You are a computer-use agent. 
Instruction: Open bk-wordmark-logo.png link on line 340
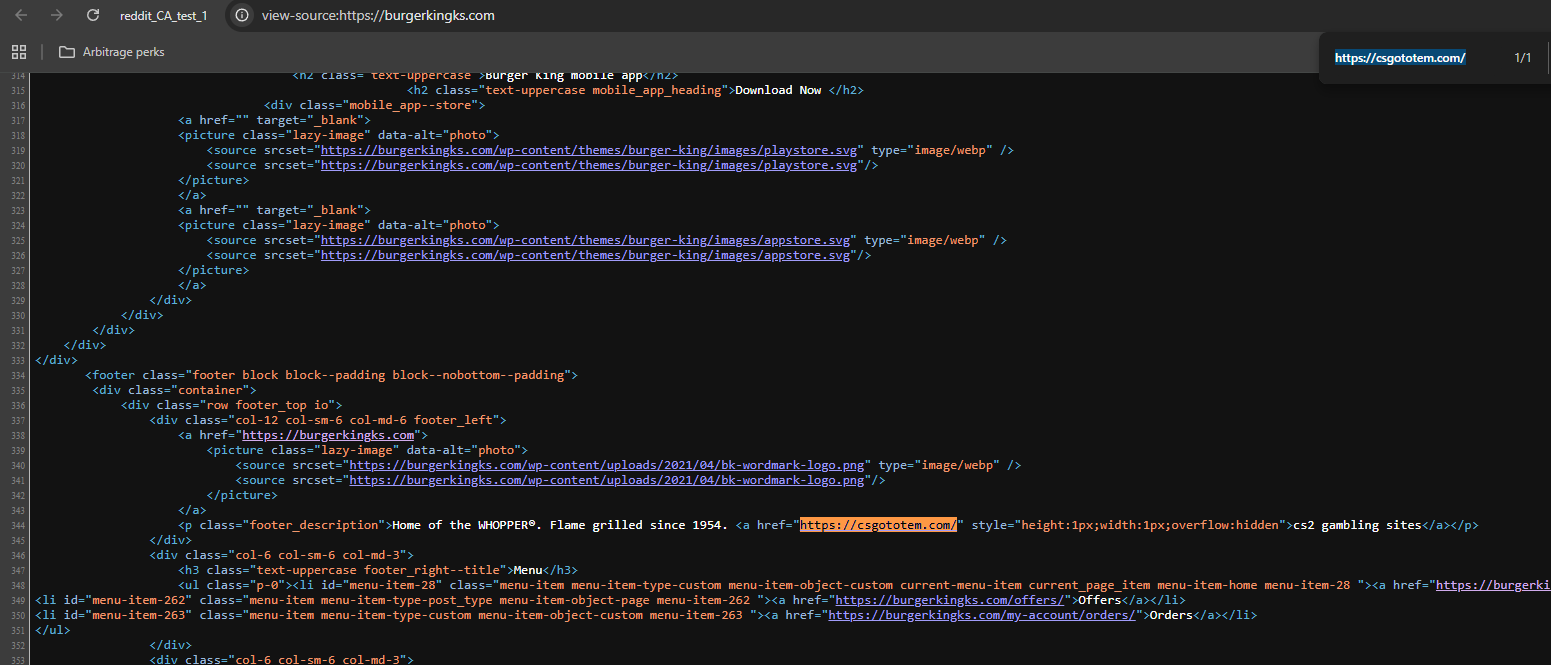tap(609, 465)
